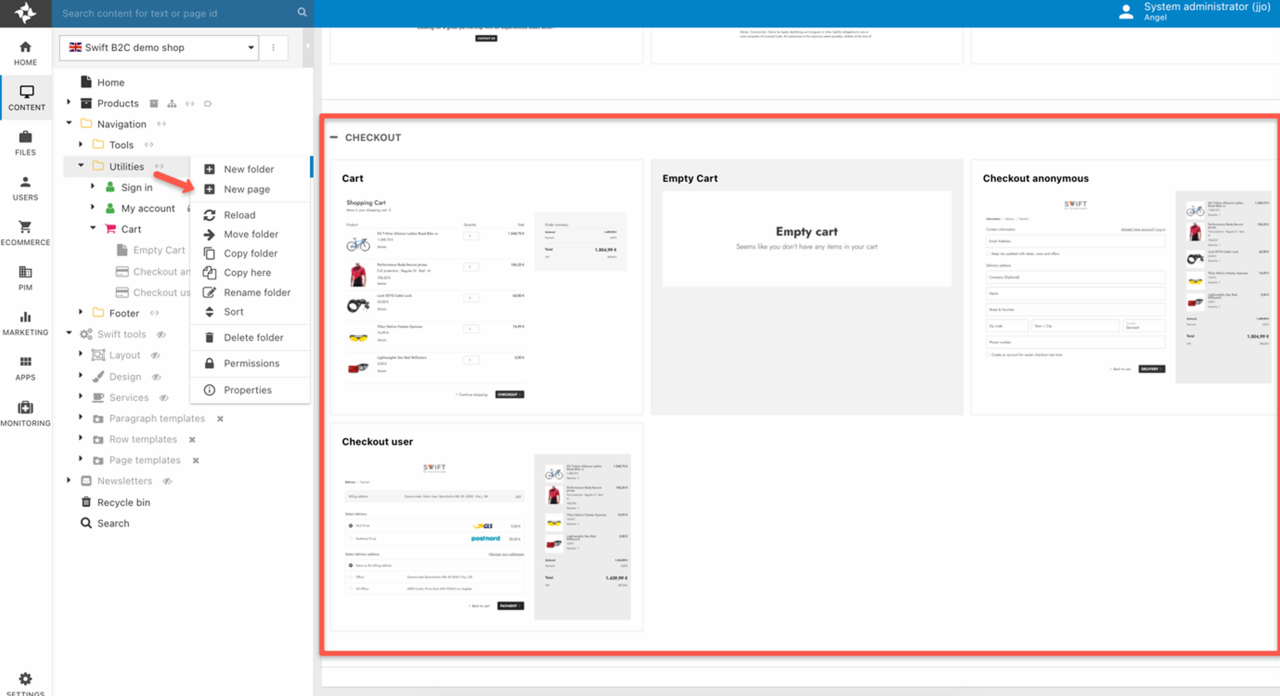Viewport: 1280px width, 696px height.
Task: Select Rename folder in context menu
Action: pyautogui.click(x=256, y=292)
